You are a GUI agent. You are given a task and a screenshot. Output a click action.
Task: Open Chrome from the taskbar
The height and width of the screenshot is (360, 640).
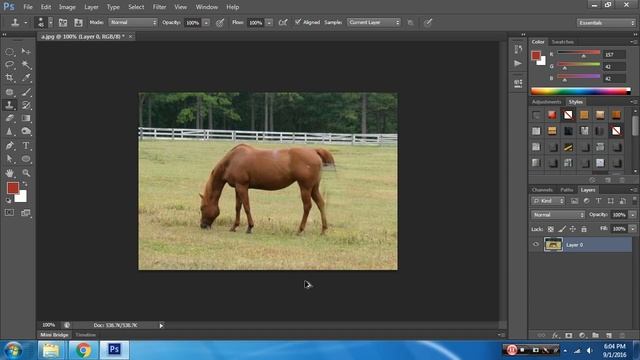[83, 350]
